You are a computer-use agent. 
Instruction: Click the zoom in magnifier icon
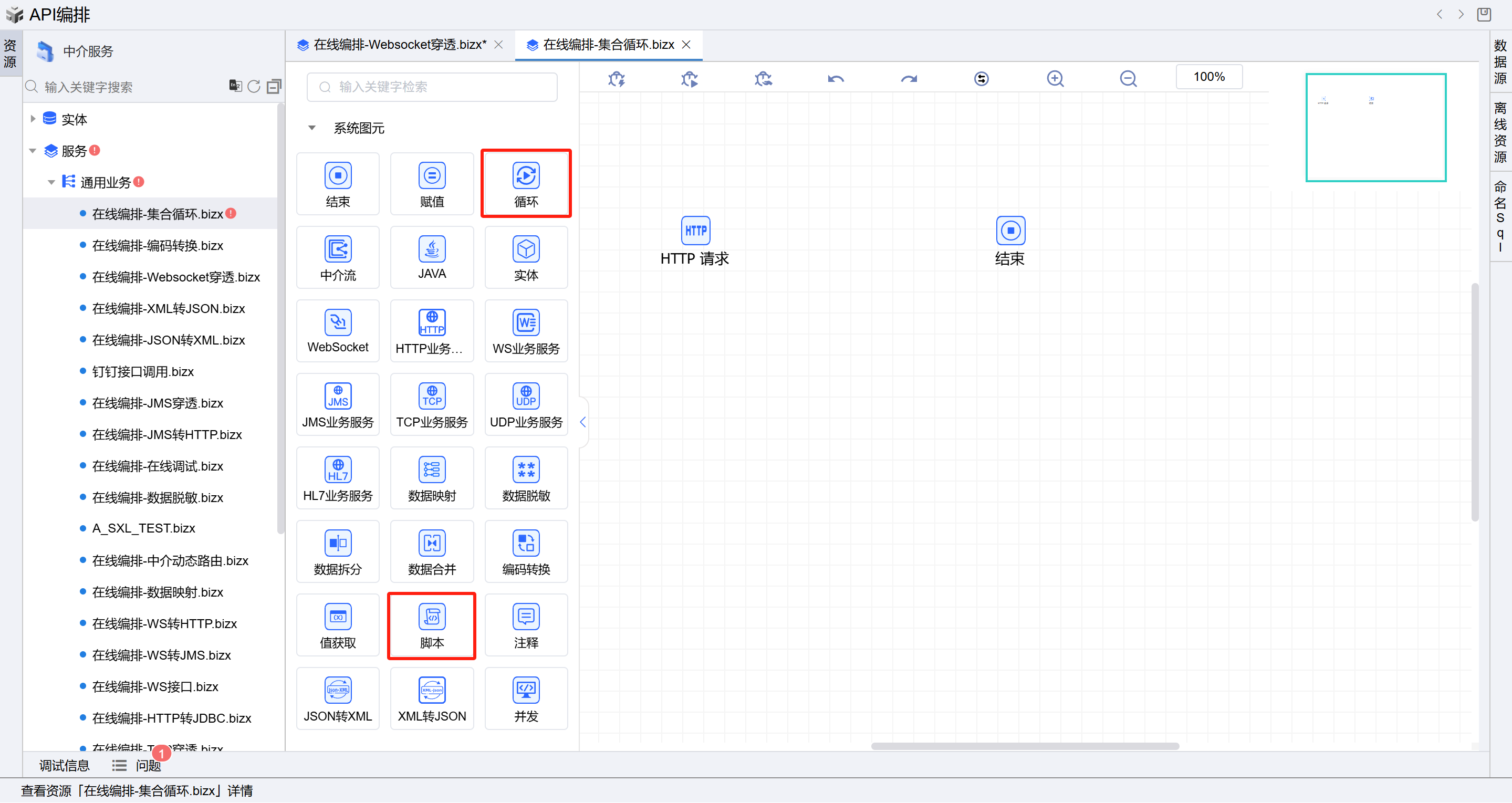(x=1055, y=79)
